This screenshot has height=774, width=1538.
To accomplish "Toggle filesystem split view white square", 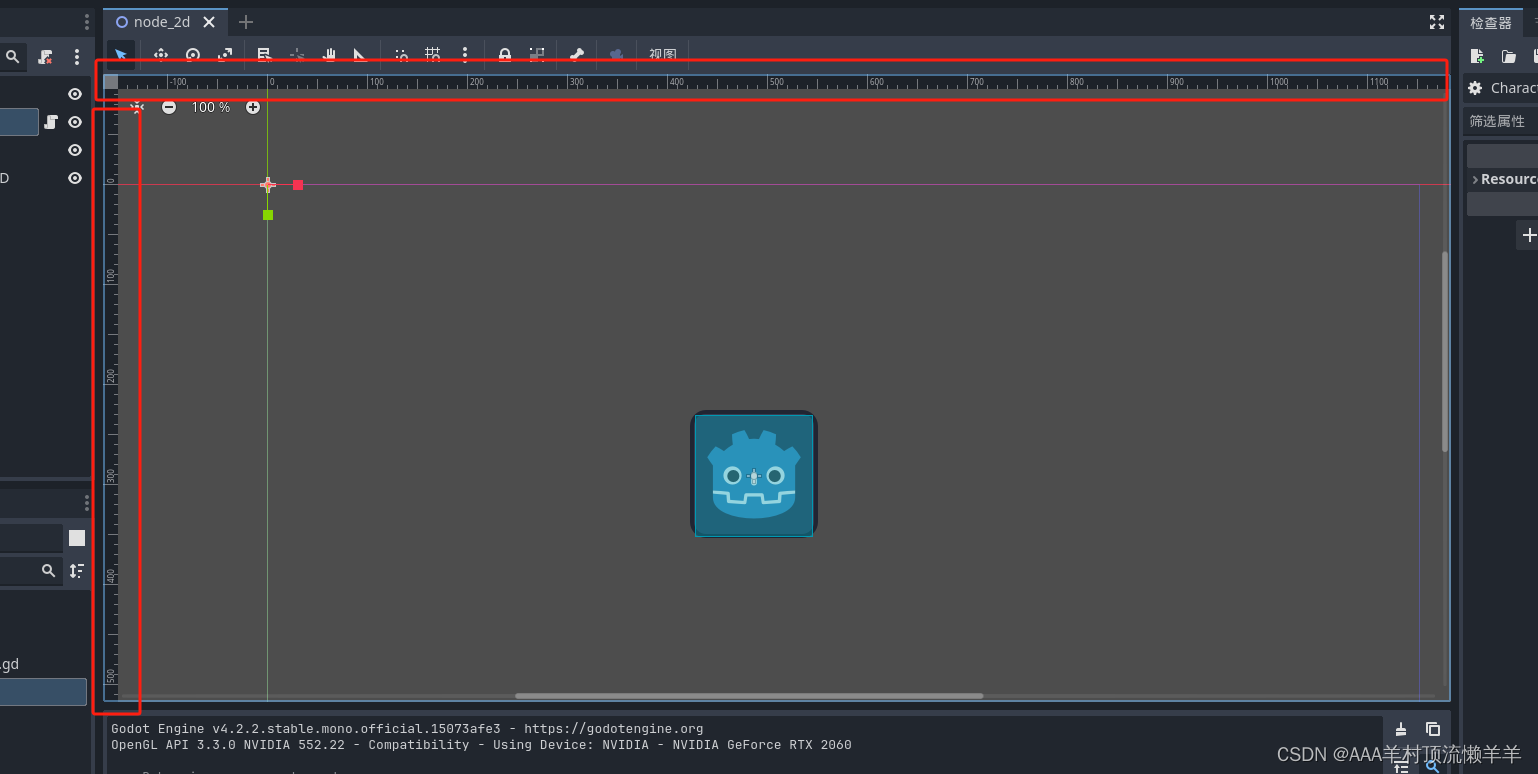I will [x=77, y=538].
